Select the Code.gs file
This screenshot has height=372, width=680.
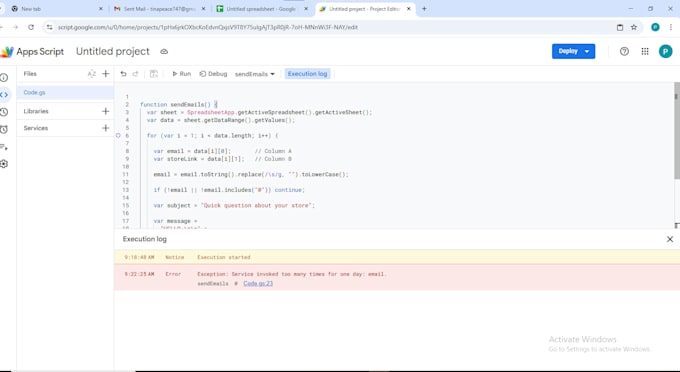pos(65,92)
